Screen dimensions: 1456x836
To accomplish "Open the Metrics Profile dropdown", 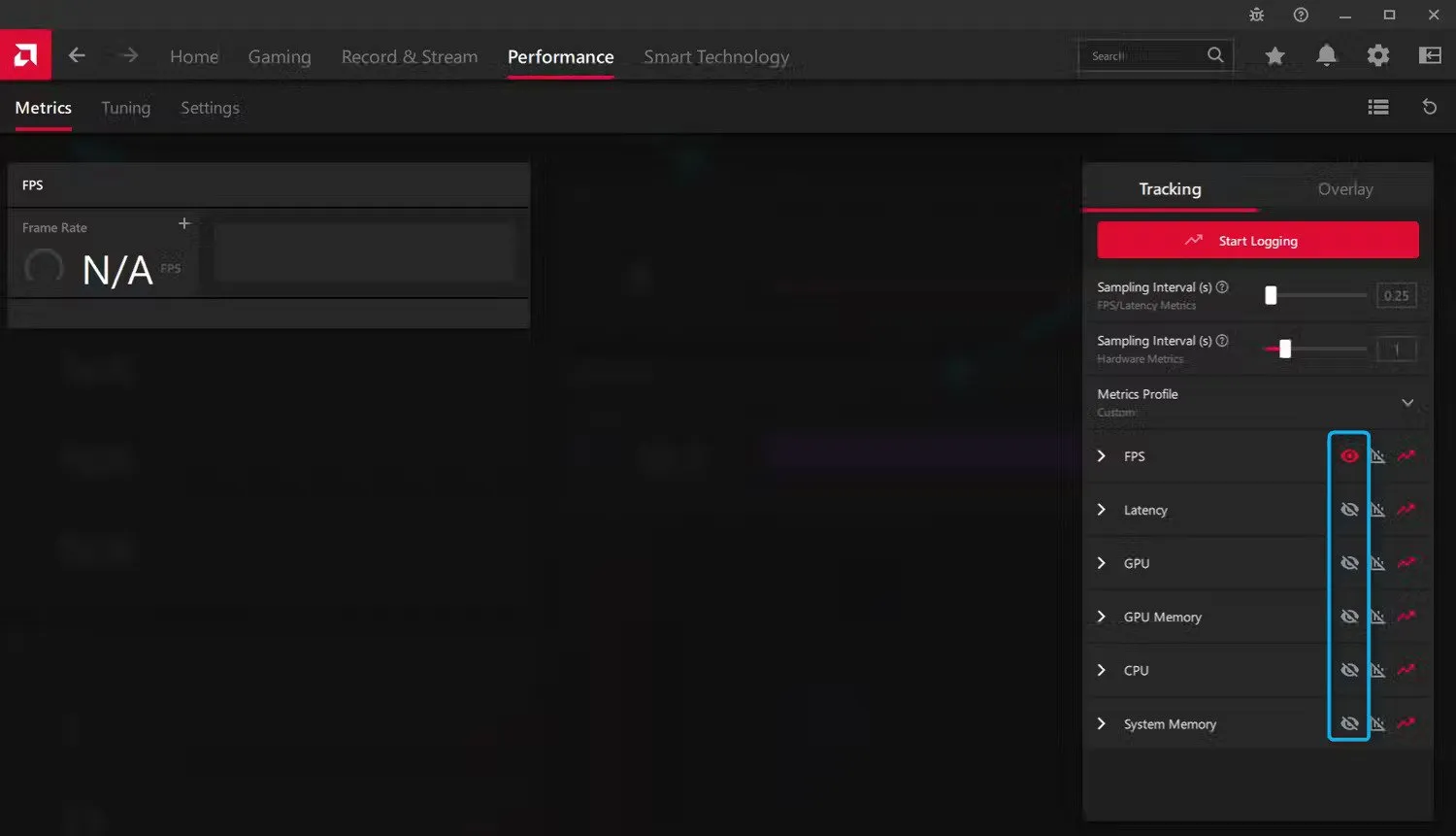I will coord(1406,403).
